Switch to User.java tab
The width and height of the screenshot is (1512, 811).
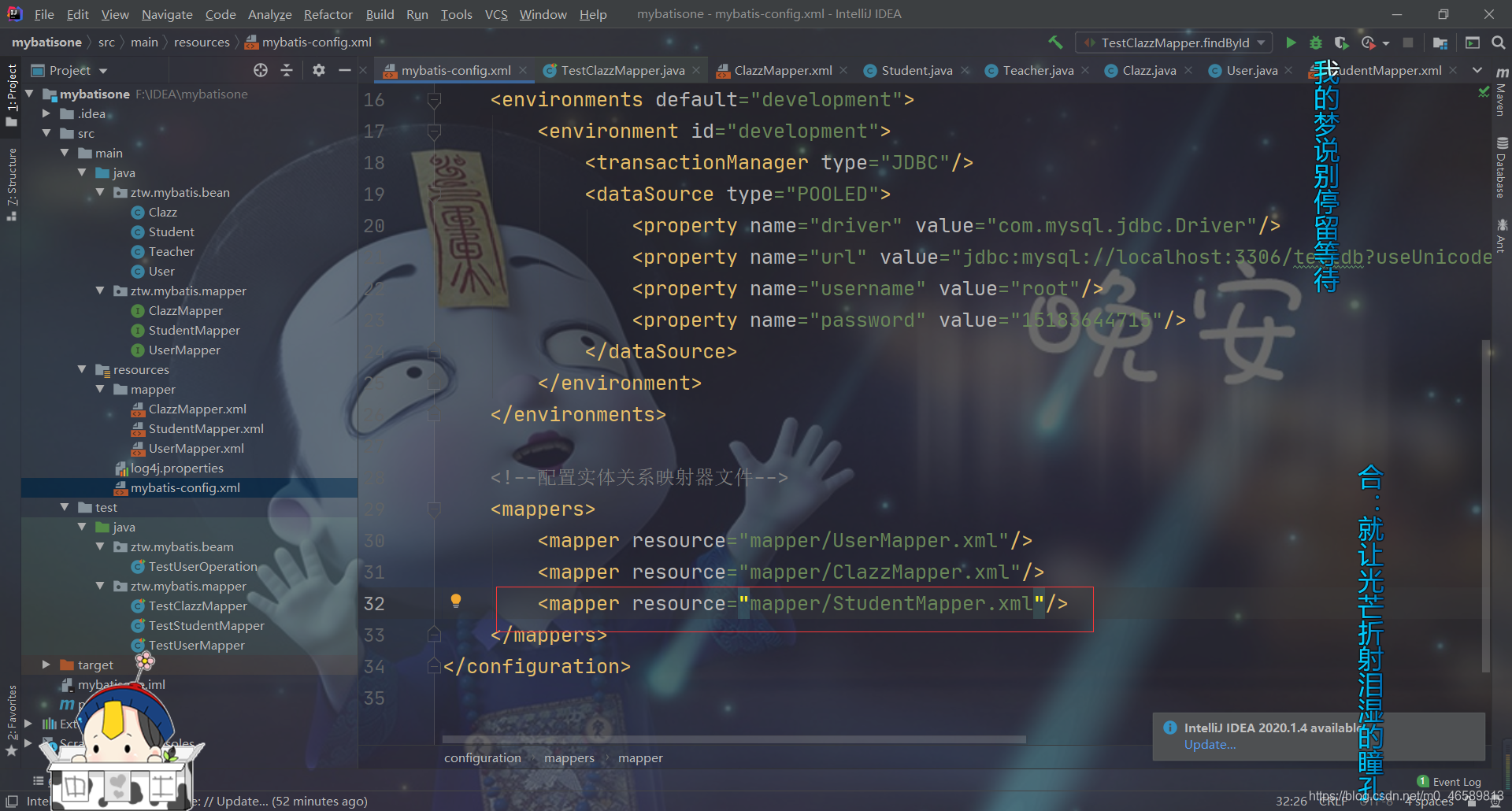(1251, 70)
